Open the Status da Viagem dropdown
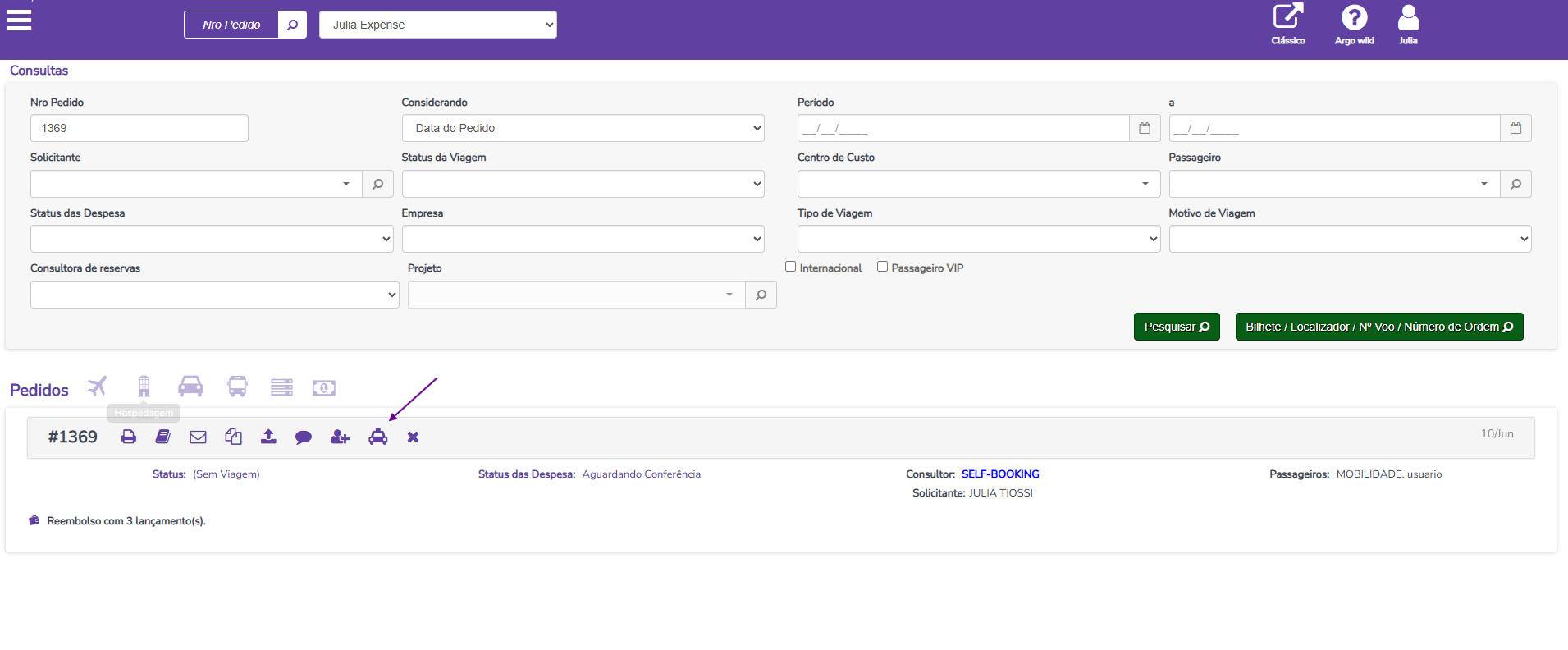The image size is (1568, 650). 583,184
